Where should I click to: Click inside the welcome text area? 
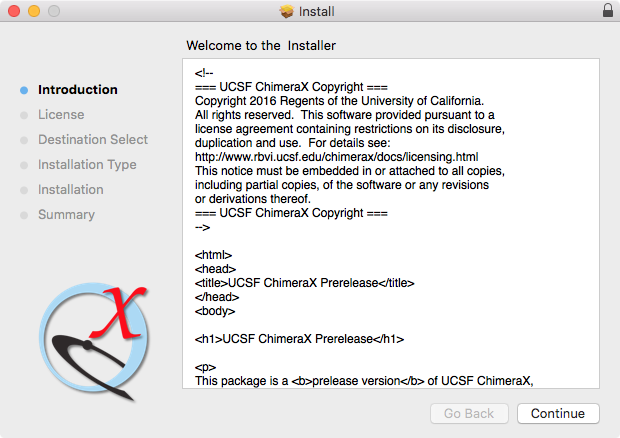click(x=390, y=300)
